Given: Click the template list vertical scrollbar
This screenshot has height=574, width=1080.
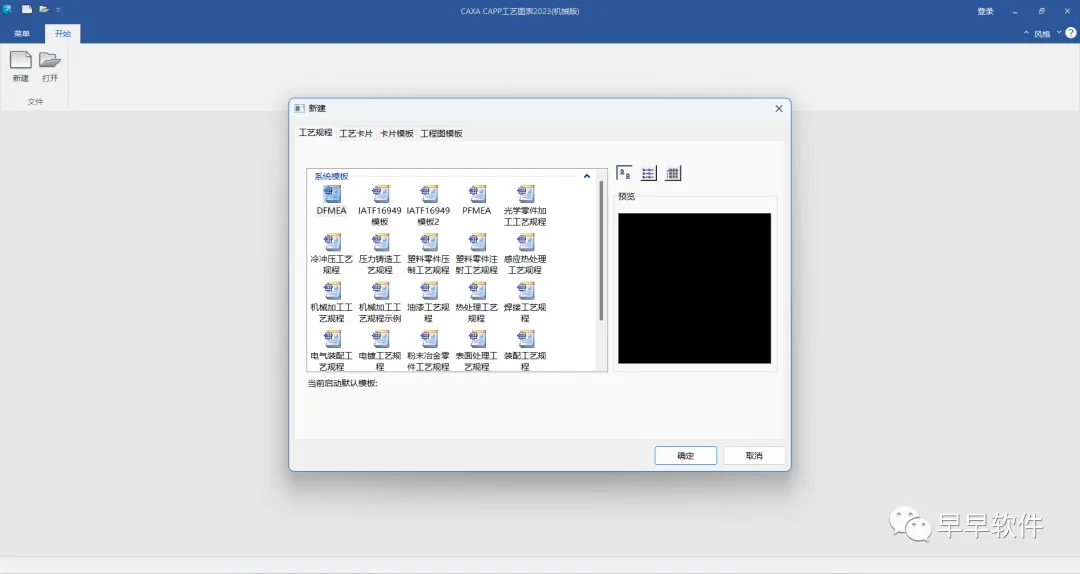Looking at the screenshot, I should click(x=601, y=251).
